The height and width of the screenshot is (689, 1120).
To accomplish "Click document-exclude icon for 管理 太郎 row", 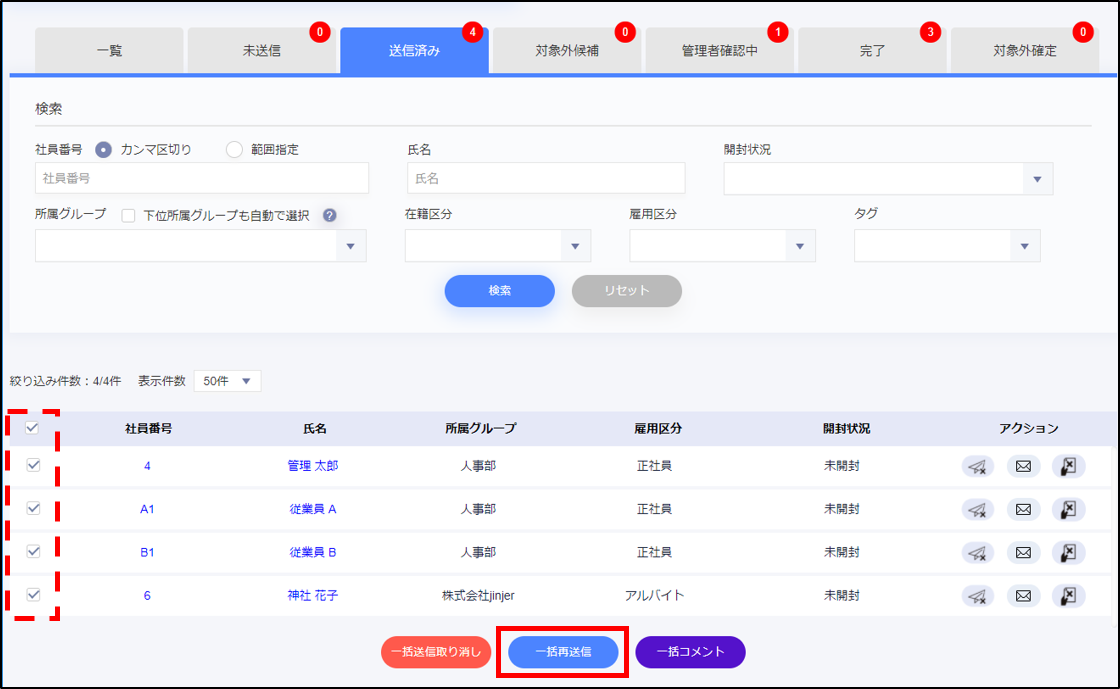I will click(1068, 466).
